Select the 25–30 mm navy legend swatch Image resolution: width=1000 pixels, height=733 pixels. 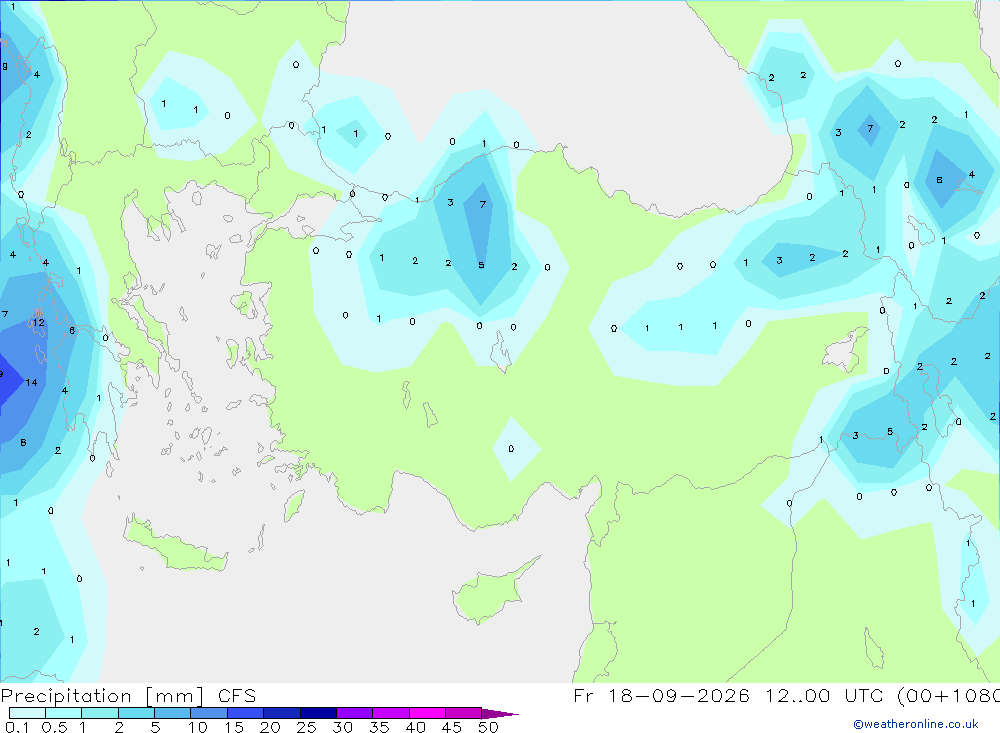(318, 713)
